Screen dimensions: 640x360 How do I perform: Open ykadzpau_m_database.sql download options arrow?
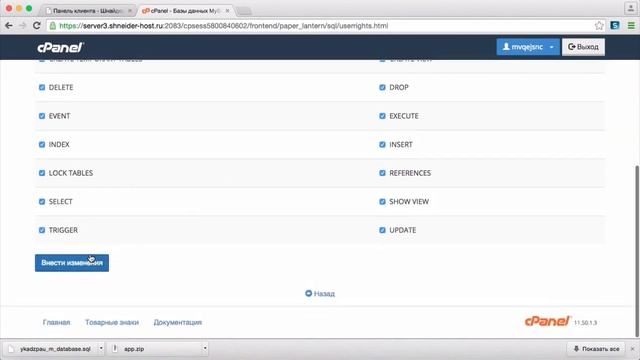[101, 349]
